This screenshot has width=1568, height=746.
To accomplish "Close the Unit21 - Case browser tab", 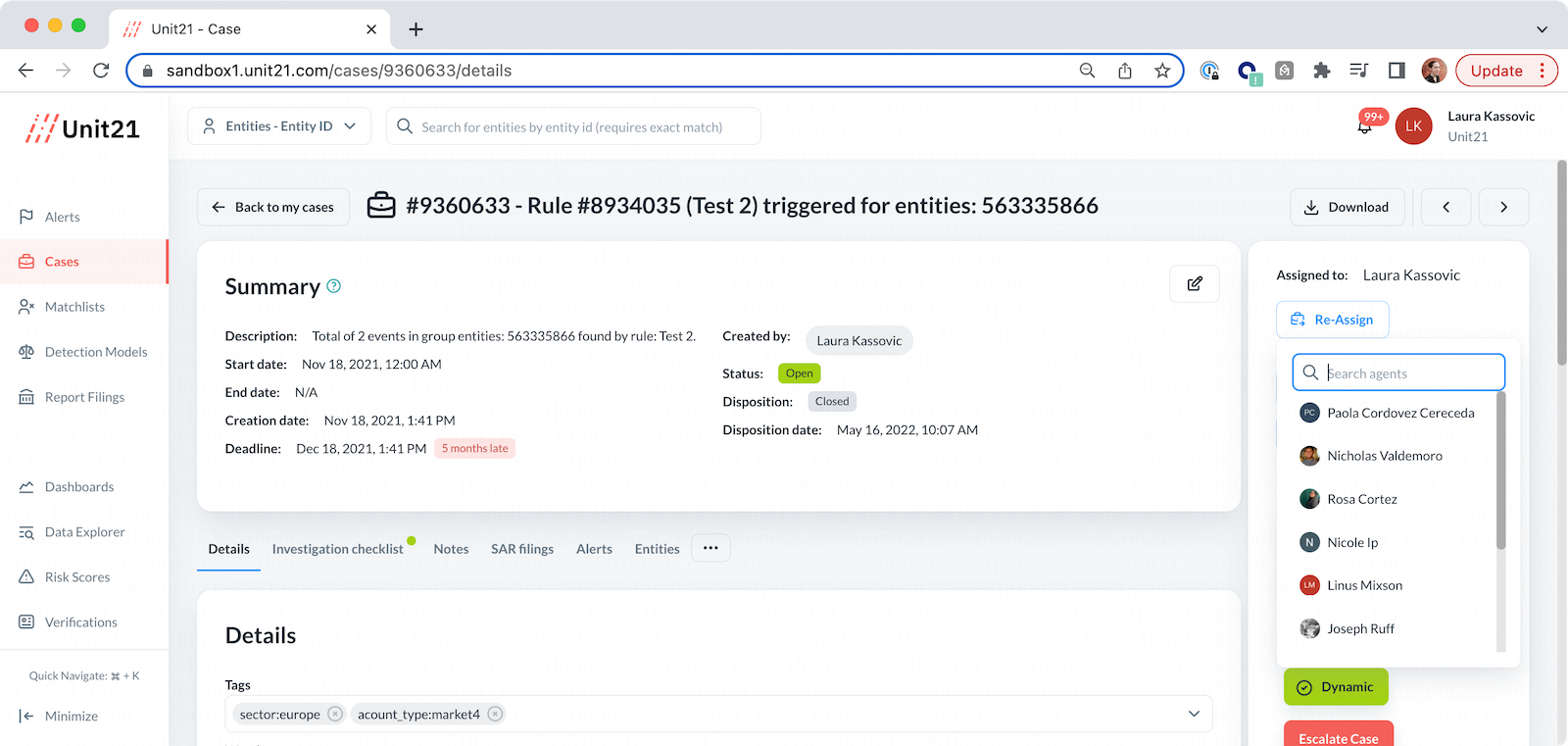I will point(371,29).
